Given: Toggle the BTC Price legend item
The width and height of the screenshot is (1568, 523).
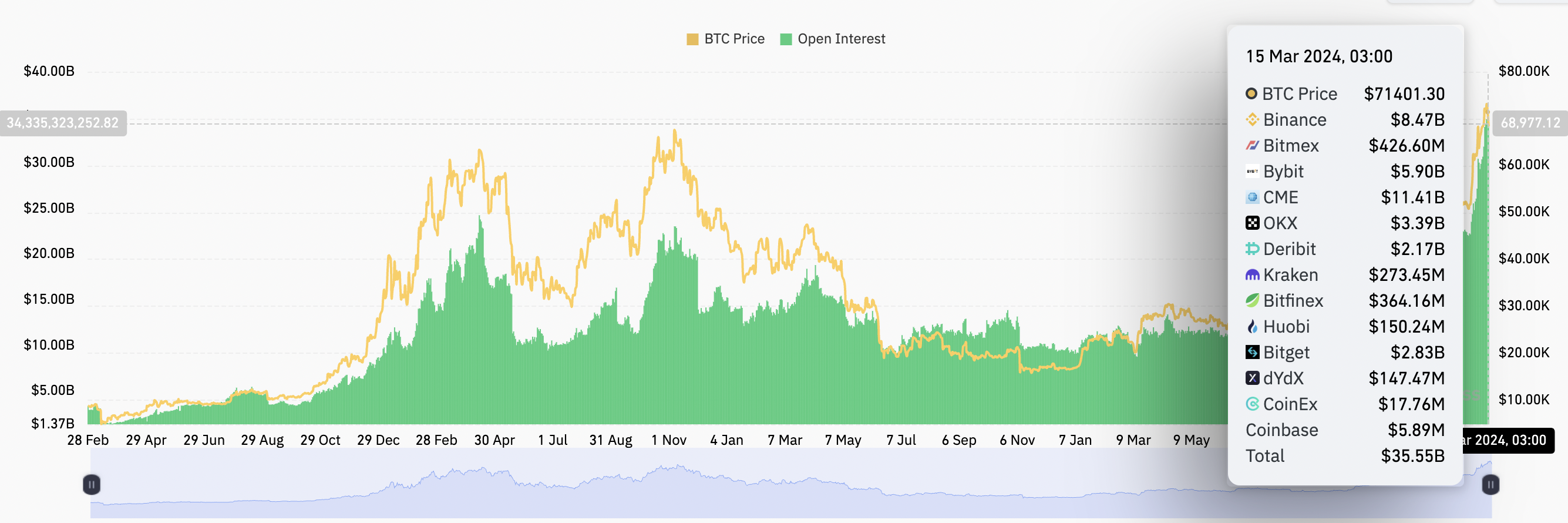Looking at the screenshot, I should [x=725, y=39].
